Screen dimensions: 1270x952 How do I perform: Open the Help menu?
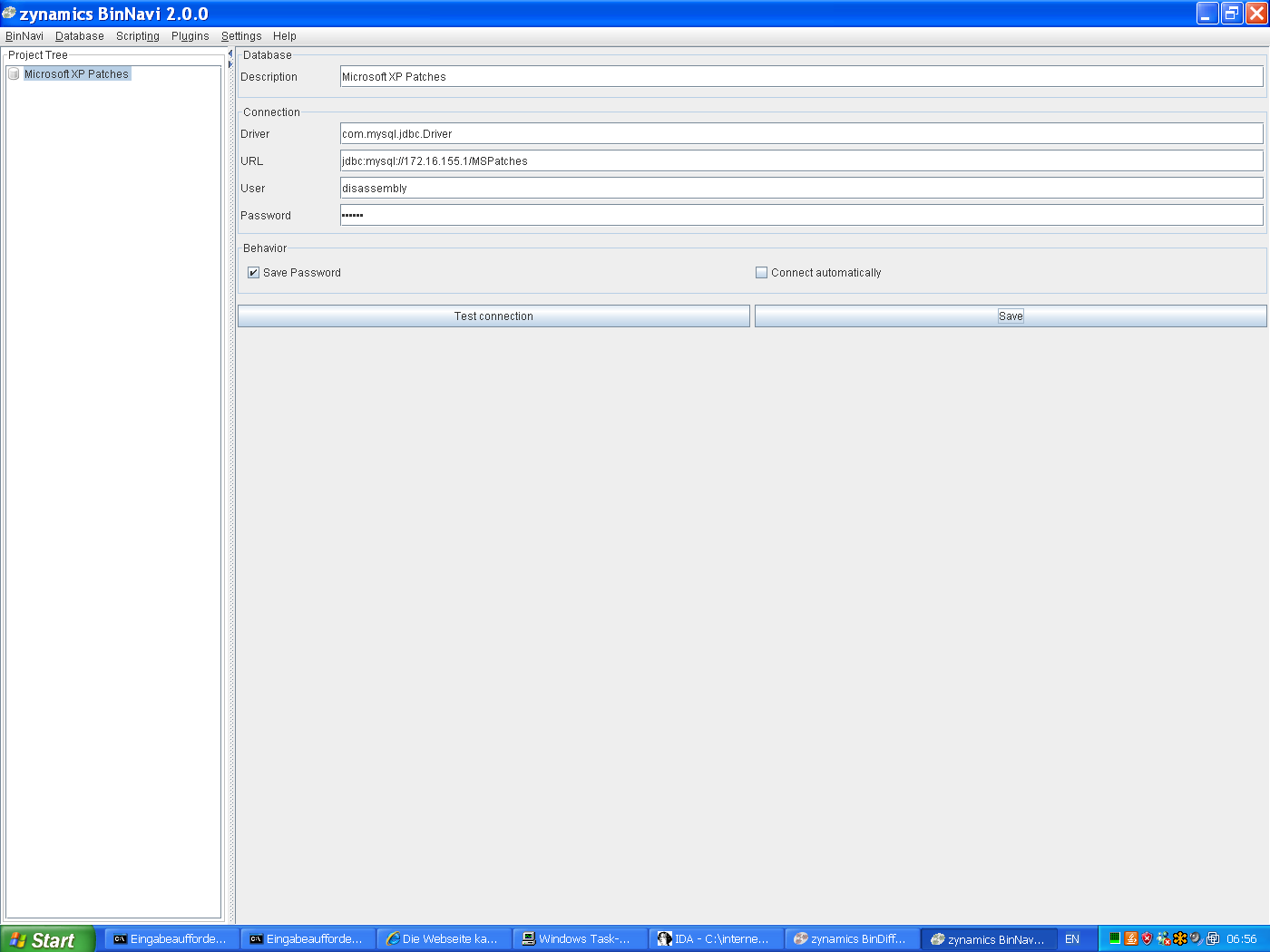285,36
